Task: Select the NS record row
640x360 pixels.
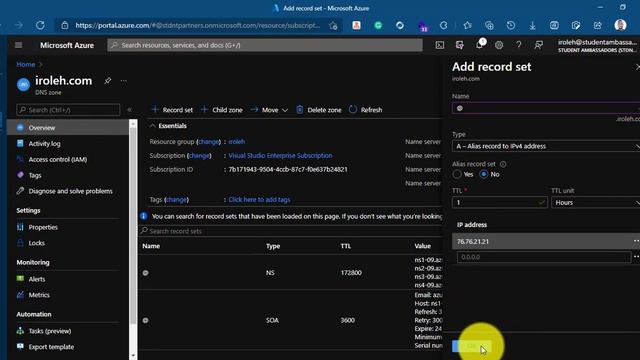Action: (291, 272)
